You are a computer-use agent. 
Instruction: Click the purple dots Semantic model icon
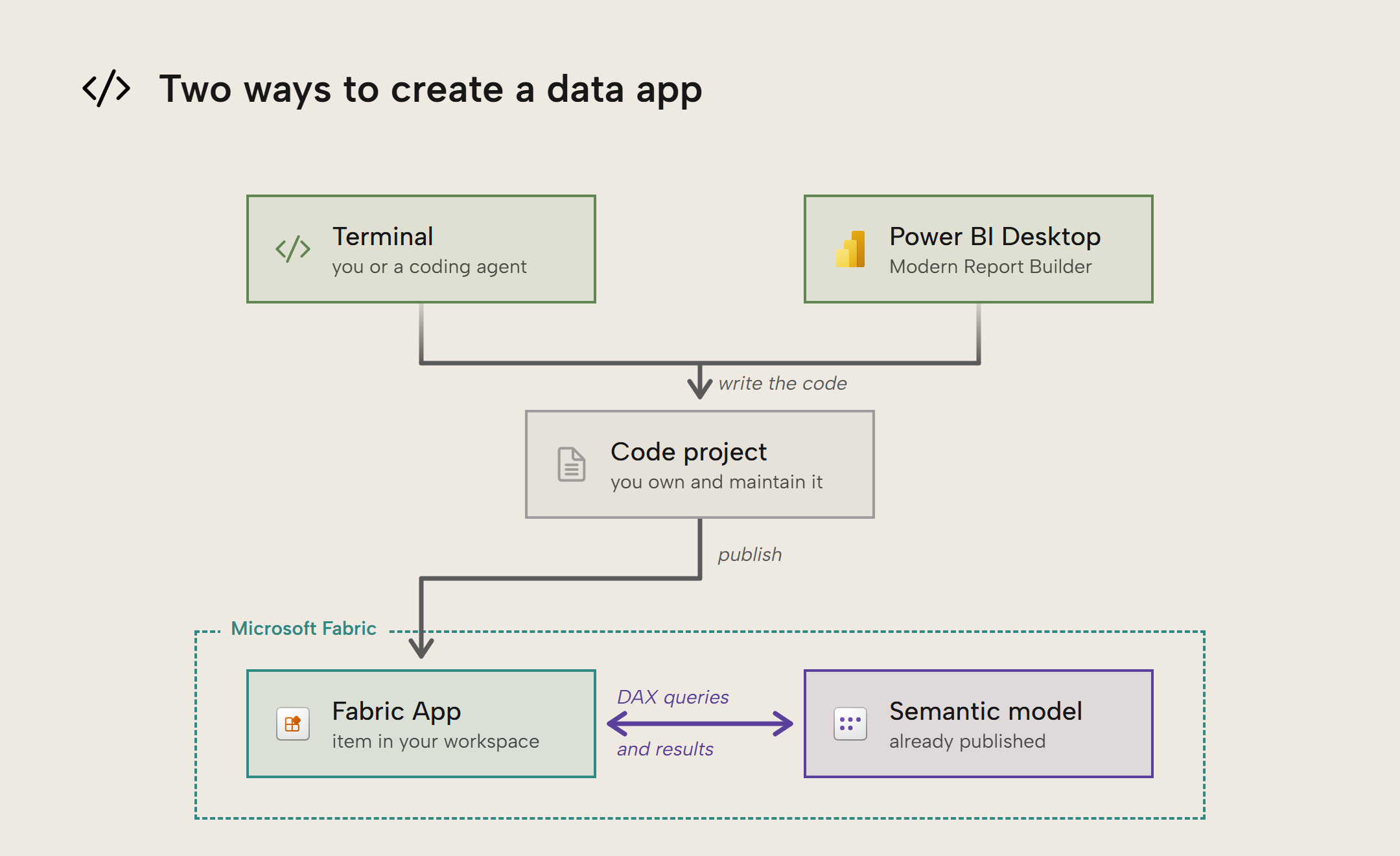(850, 724)
